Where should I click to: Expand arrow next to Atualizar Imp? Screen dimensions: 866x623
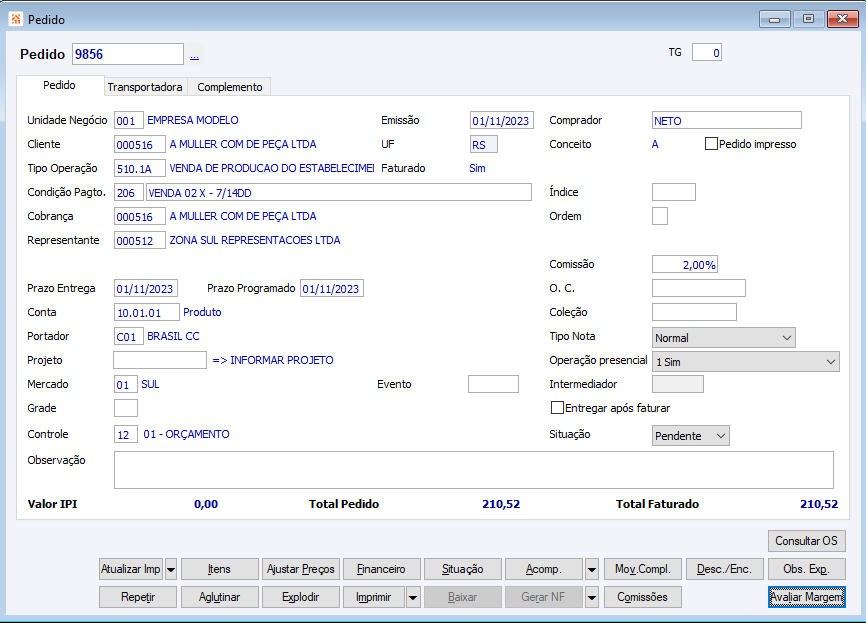pyautogui.click(x=171, y=569)
